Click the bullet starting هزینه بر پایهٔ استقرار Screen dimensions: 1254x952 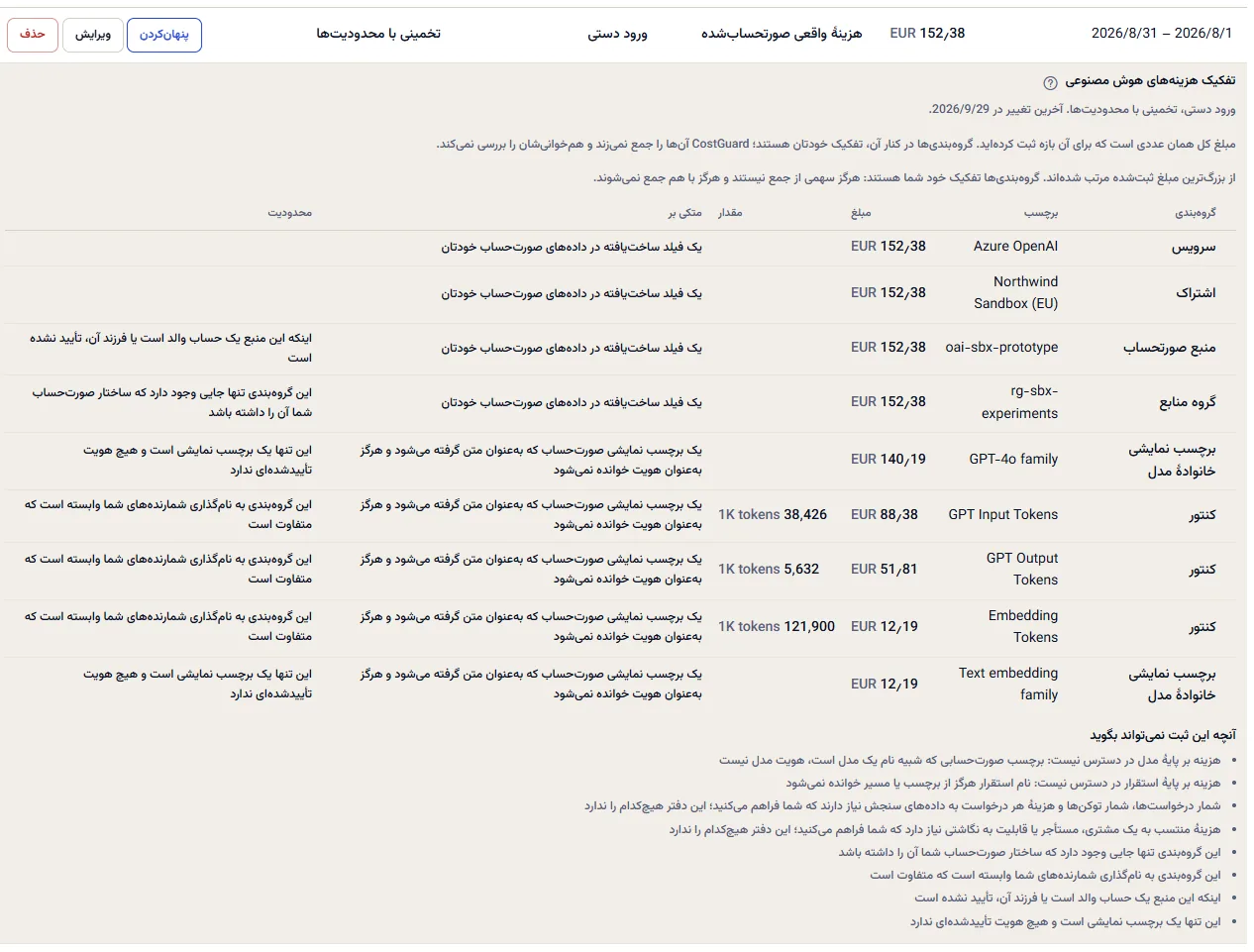[x=1003, y=783]
